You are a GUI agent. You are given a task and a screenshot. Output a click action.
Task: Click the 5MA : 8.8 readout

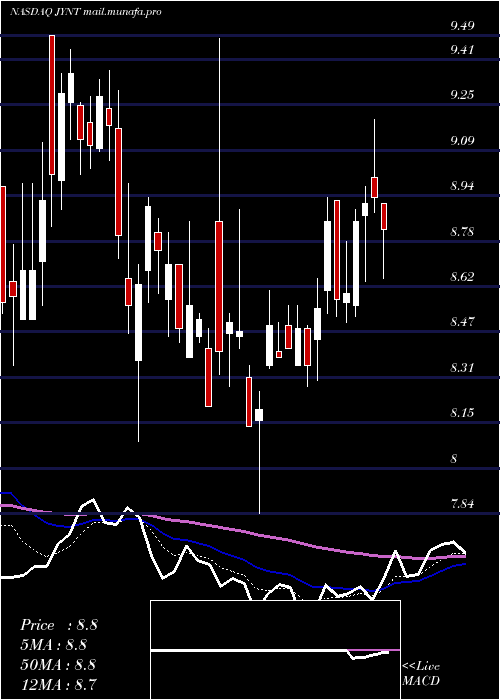(54, 645)
